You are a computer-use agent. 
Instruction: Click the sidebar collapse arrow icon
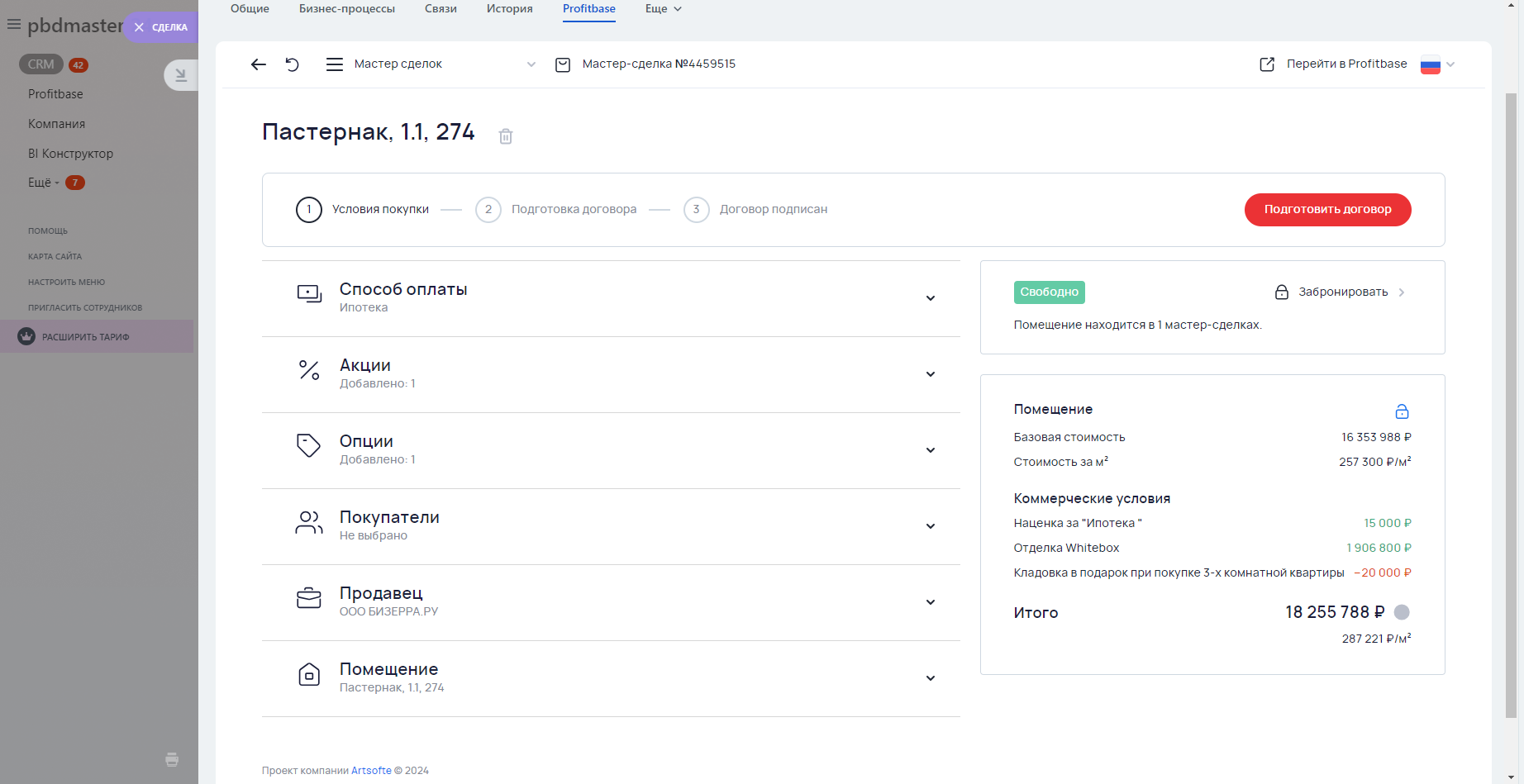(x=181, y=75)
